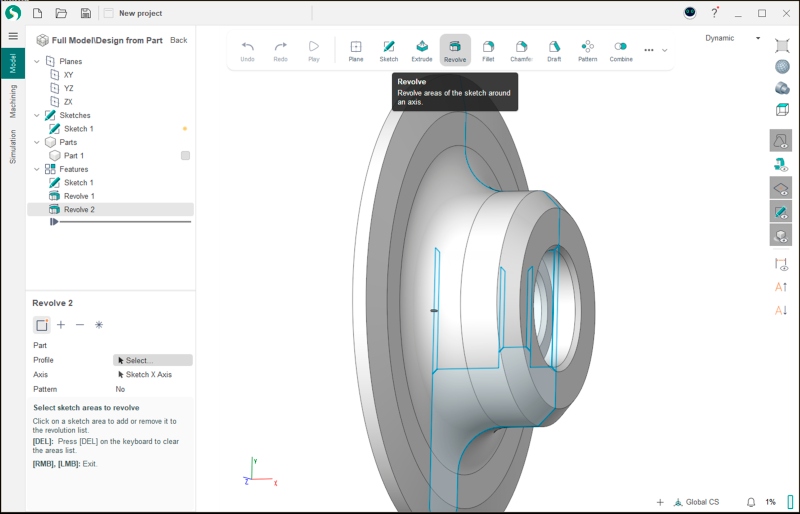Viewport: 800px width, 514px height.
Task: Select the Extrude tool
Action: click(x=422, y=51)
